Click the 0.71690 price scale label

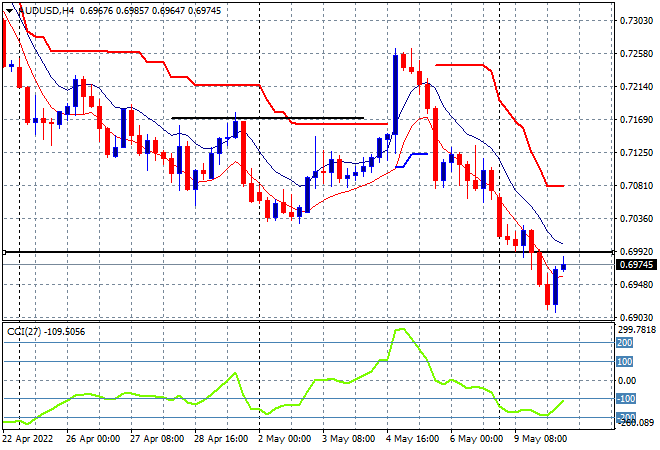pos(636,120)
